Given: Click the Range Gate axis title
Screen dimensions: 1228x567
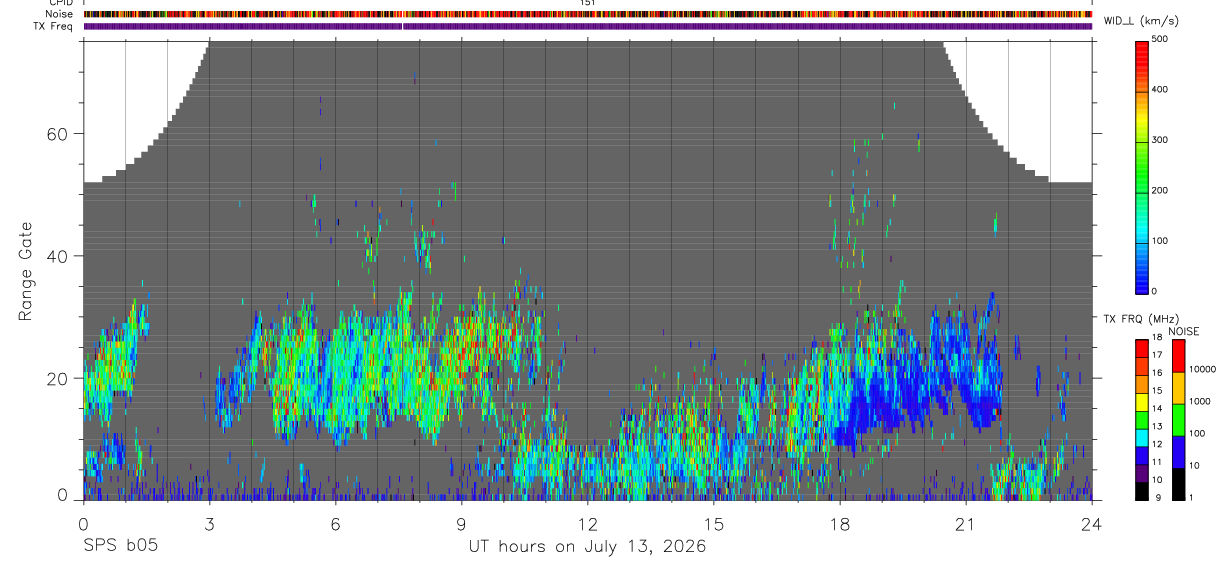Looking at the screenshot, I should click(26, 271).
